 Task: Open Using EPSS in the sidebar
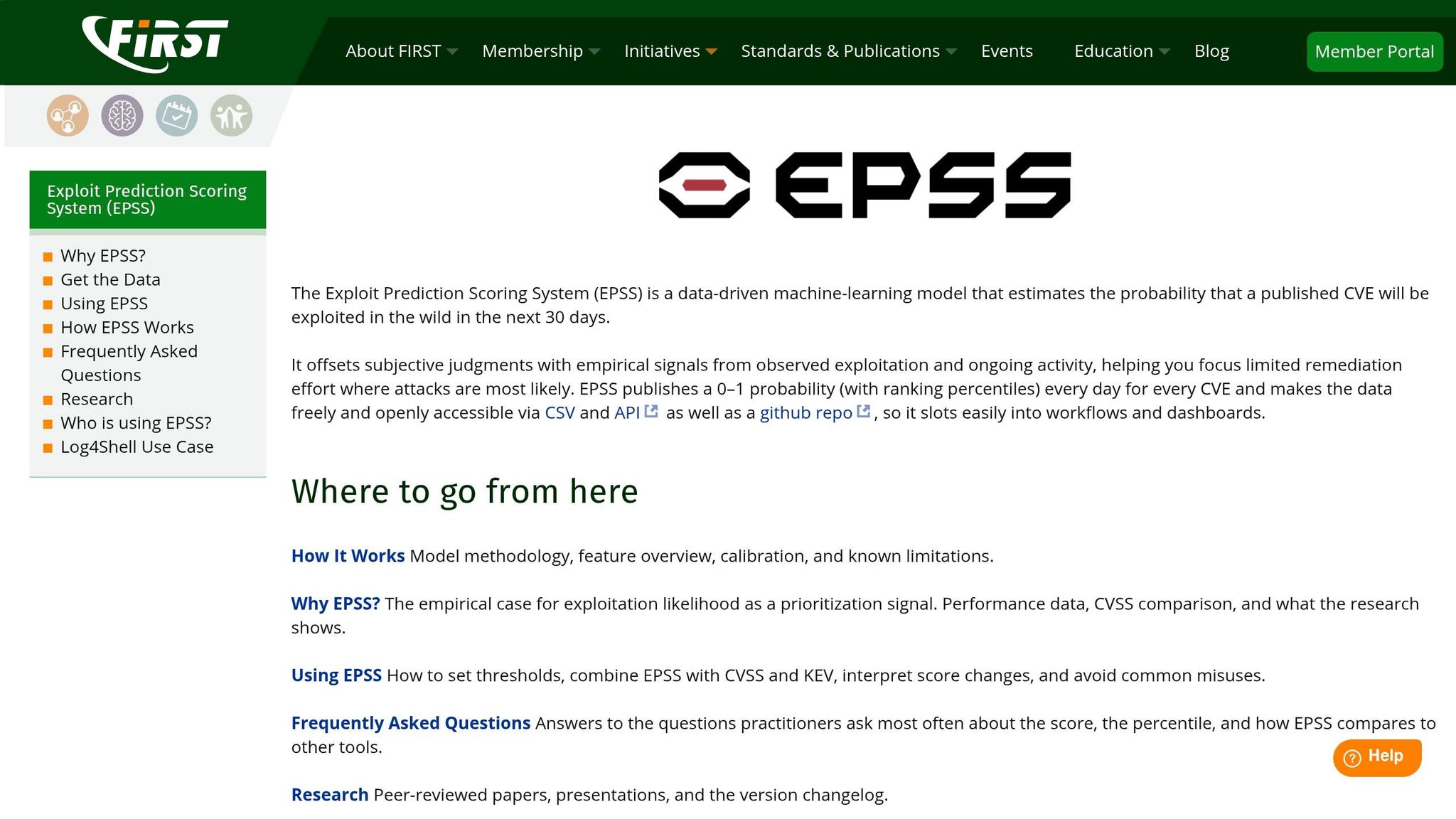tap(104, 304)
